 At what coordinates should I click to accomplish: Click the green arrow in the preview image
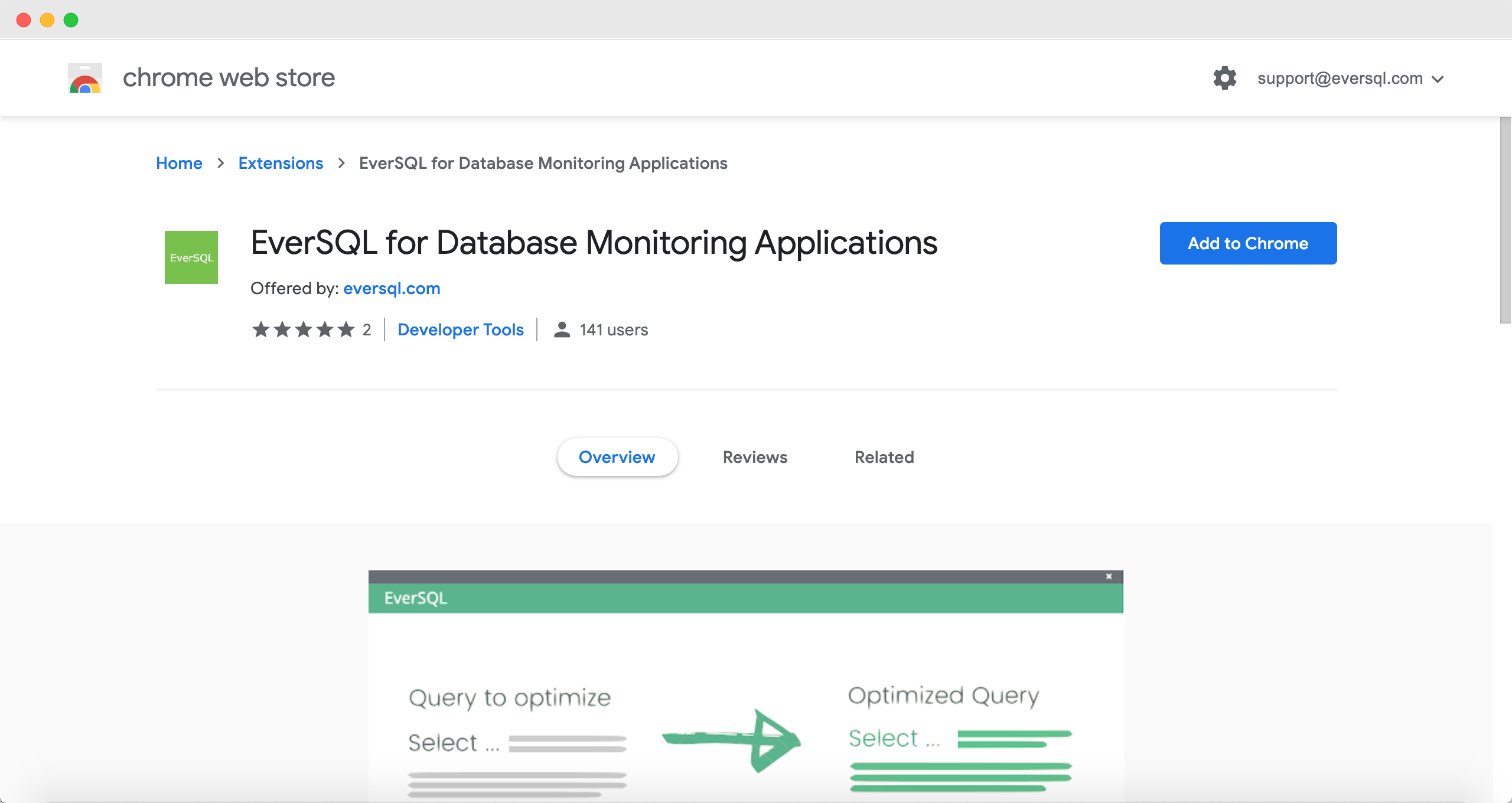732,740
